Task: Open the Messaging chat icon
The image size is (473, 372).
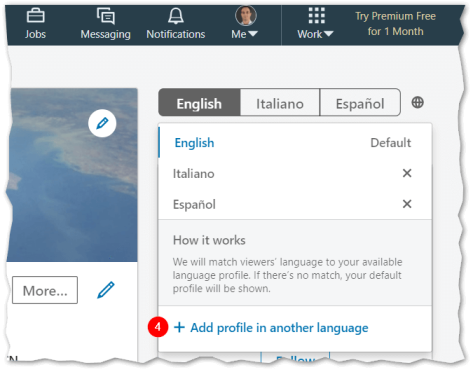Action: [106, 16]
